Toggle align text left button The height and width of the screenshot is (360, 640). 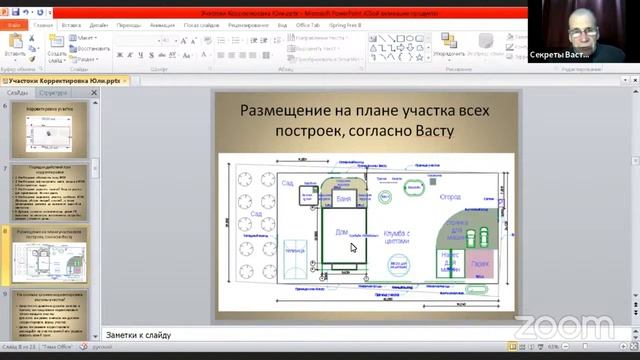point(221,55)
